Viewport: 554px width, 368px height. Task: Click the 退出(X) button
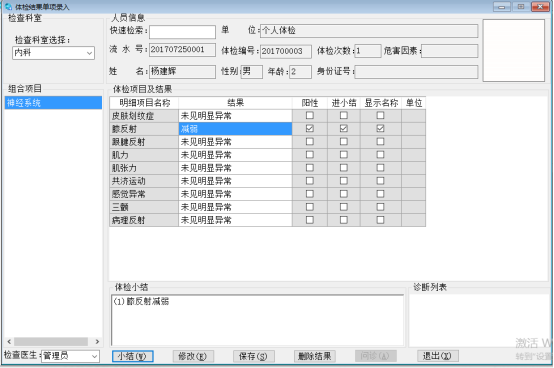click(x=437, y=356)
